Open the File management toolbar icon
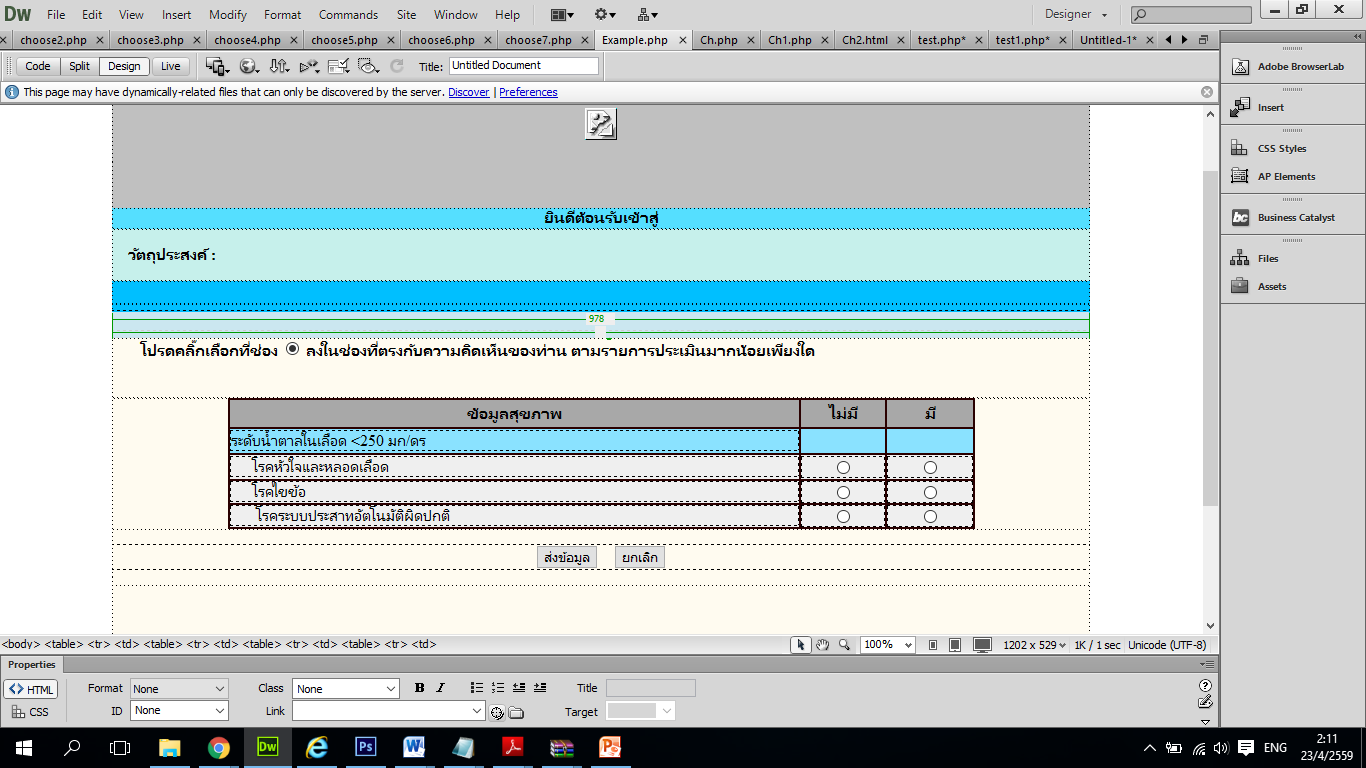The height and width of the screenshot is (768, 1366). click(279, 66)
